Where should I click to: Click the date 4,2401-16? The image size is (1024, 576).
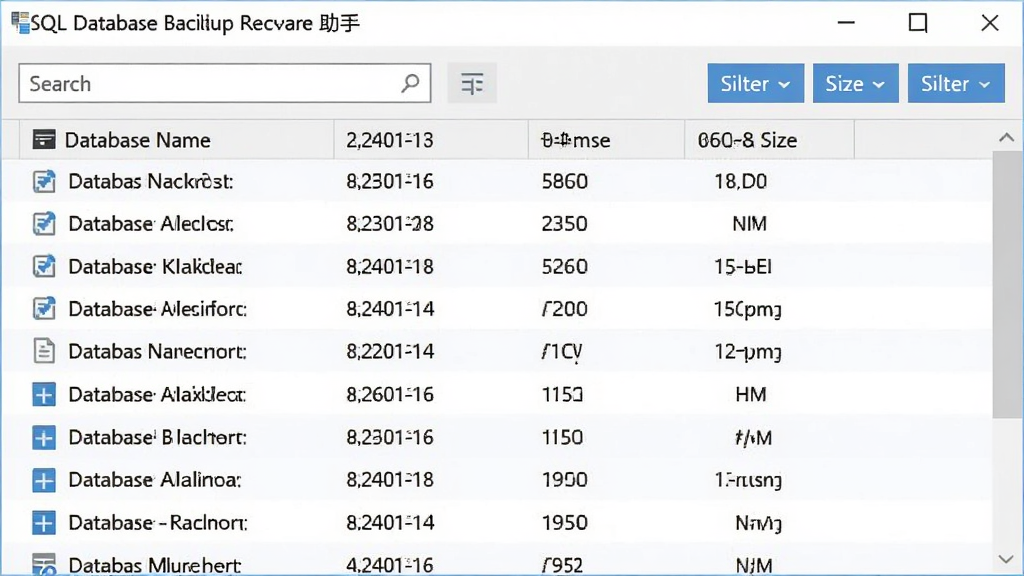[390, 565]
